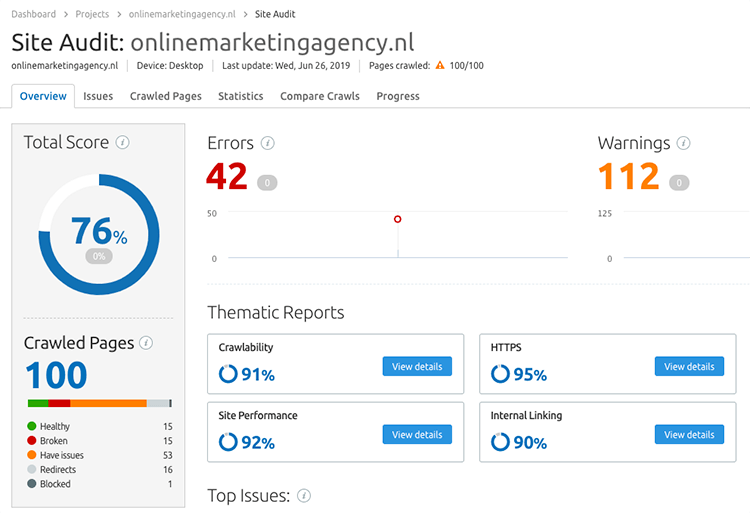The width and height of the screenshot is (750, 513).
Task: Click the gray Redirects segment of pages bar
Action: point(158,404)
